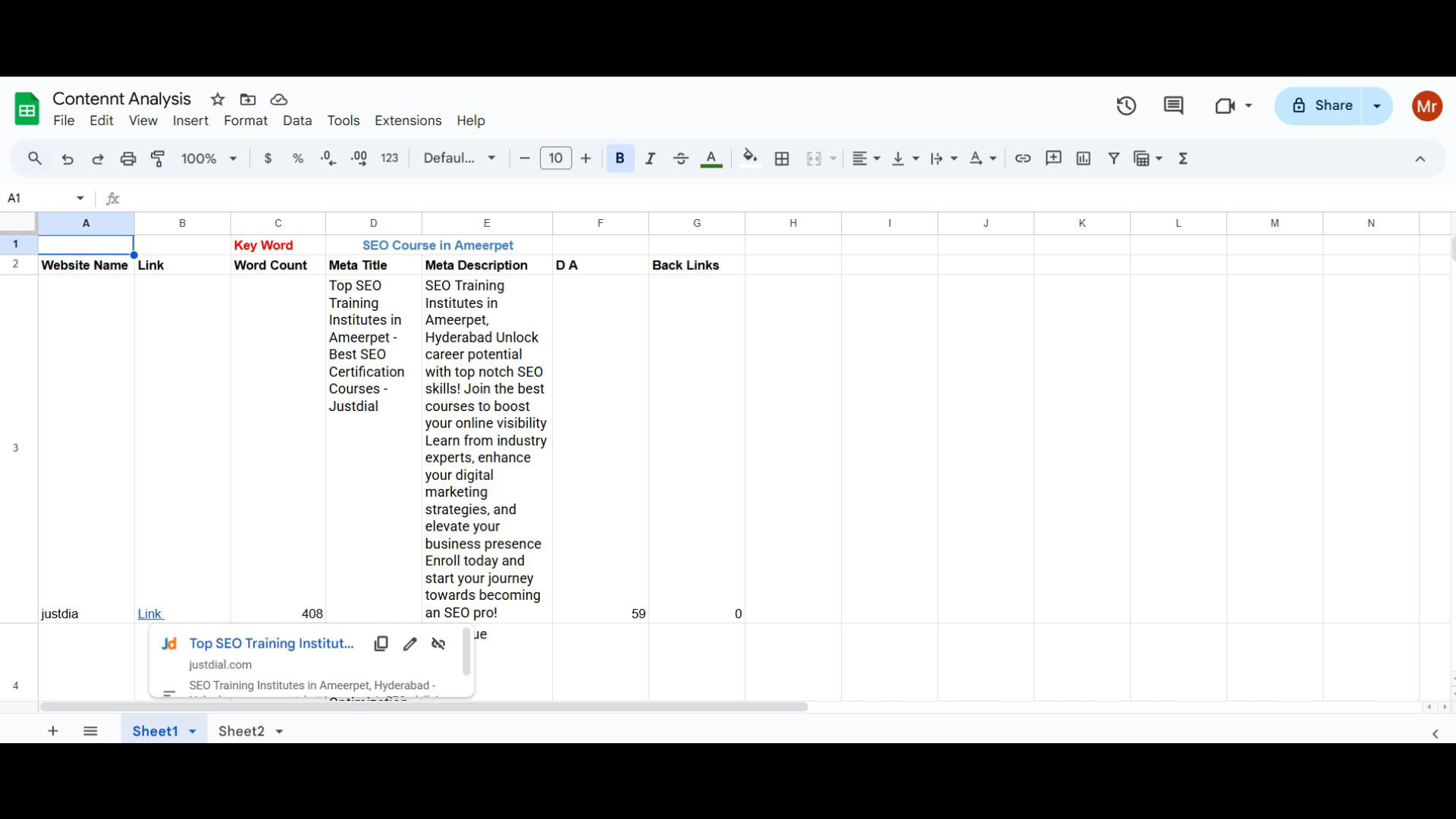Click the horizontal scrollbar
1456x819 pixels.
pyautogui.click(x=424, y=707)
